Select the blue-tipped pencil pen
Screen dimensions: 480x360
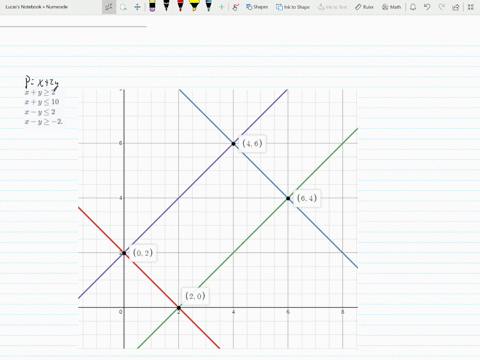point(208,6)
